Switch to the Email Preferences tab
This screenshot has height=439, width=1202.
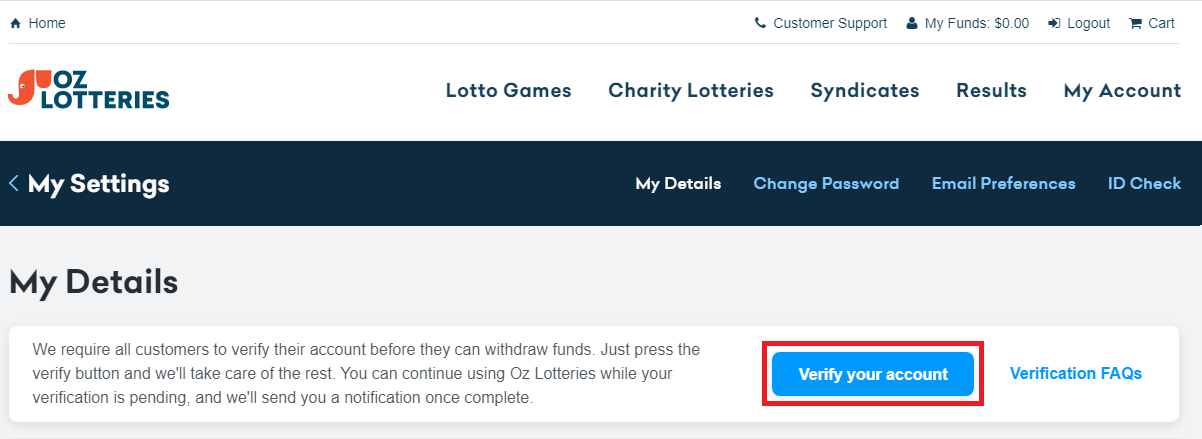pyautogui.click(x=1004, y=183)
